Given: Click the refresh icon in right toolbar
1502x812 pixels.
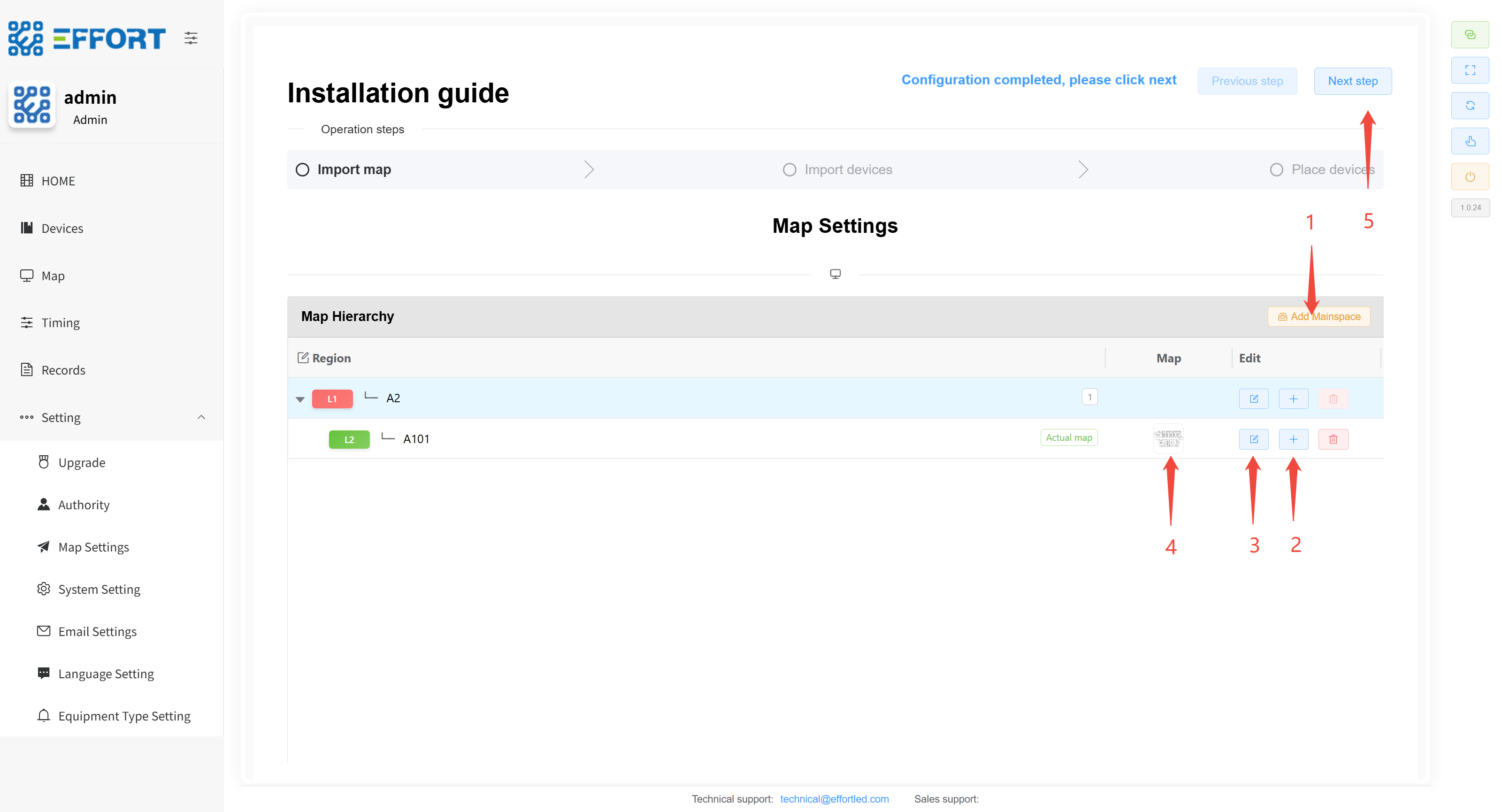Looking at the screenshot, I should pyautogui.click(x=1470, y=106).
